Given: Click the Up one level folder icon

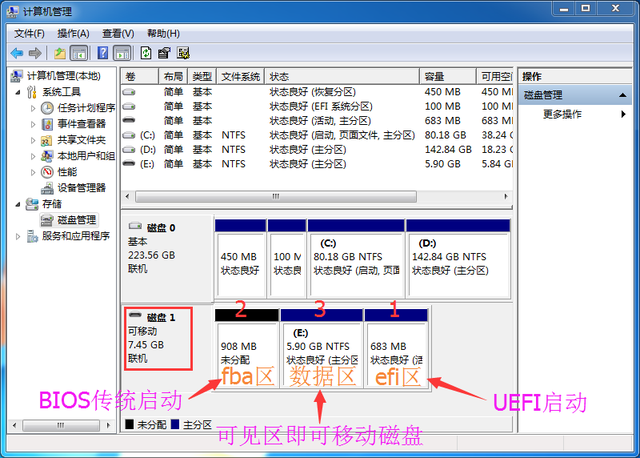Looking at the screenshot, I should (x=60, y=53).
